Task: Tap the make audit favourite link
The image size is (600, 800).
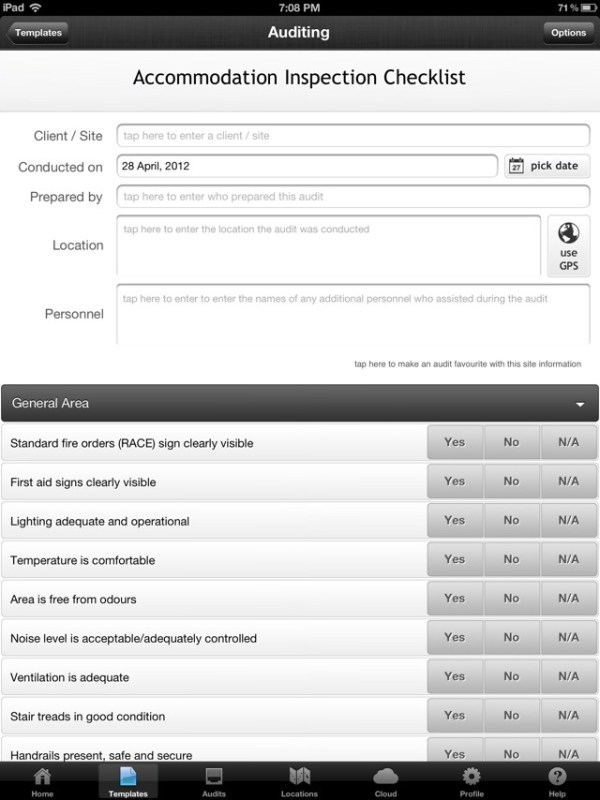Action: coord(467,364)
